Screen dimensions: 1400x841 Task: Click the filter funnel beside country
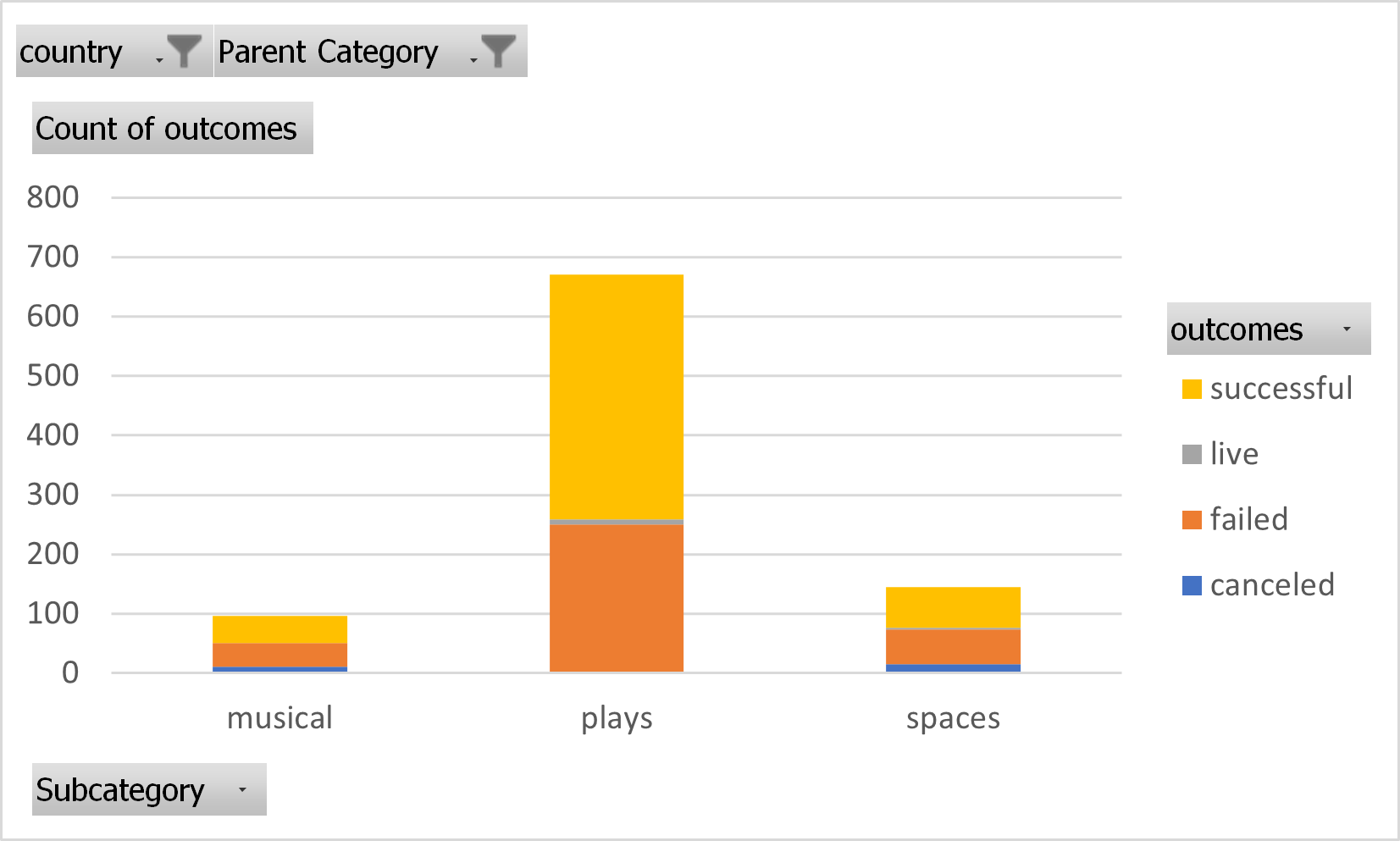pos(185,51)
